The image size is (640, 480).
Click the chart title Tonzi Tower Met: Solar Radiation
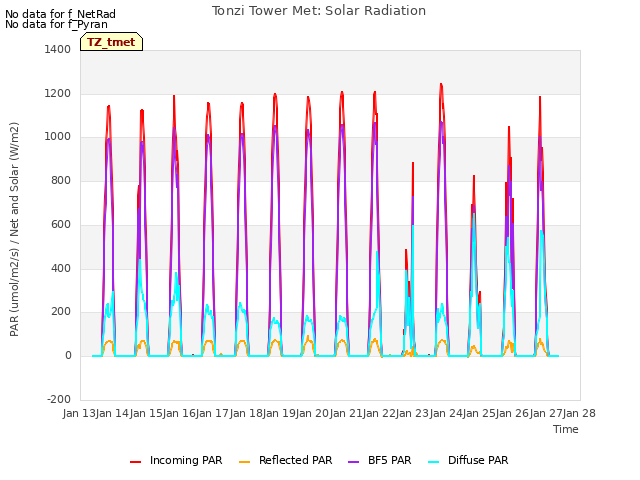(x=319, y=11)
